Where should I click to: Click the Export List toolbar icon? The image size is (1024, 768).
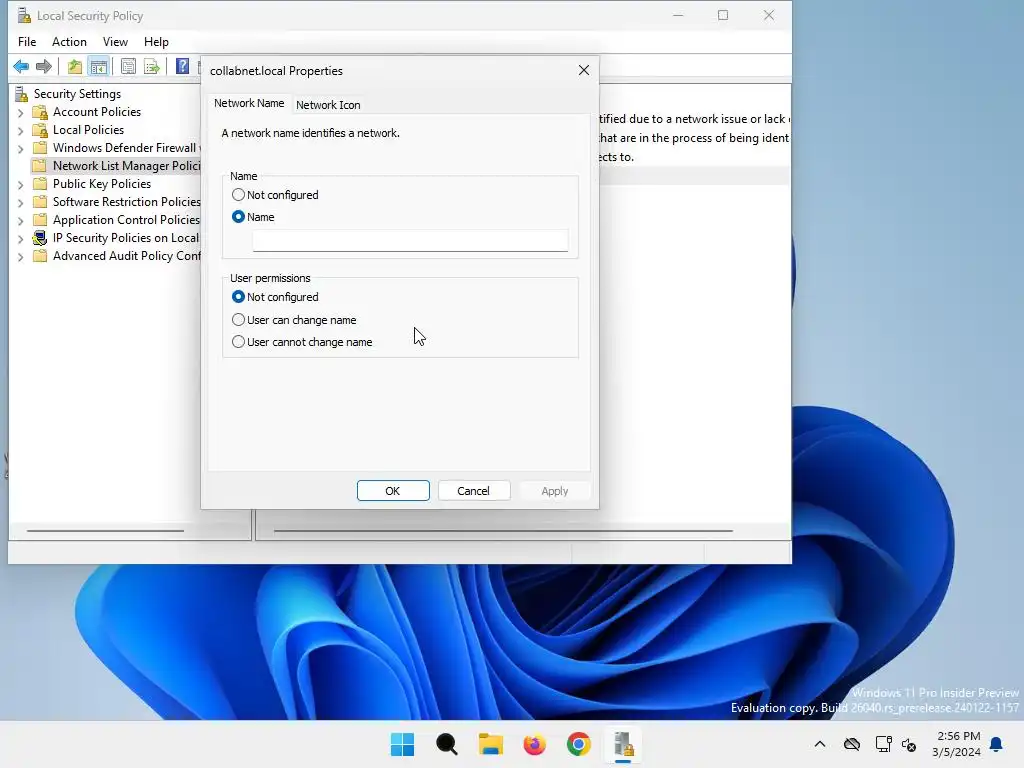tap(152, 66)
